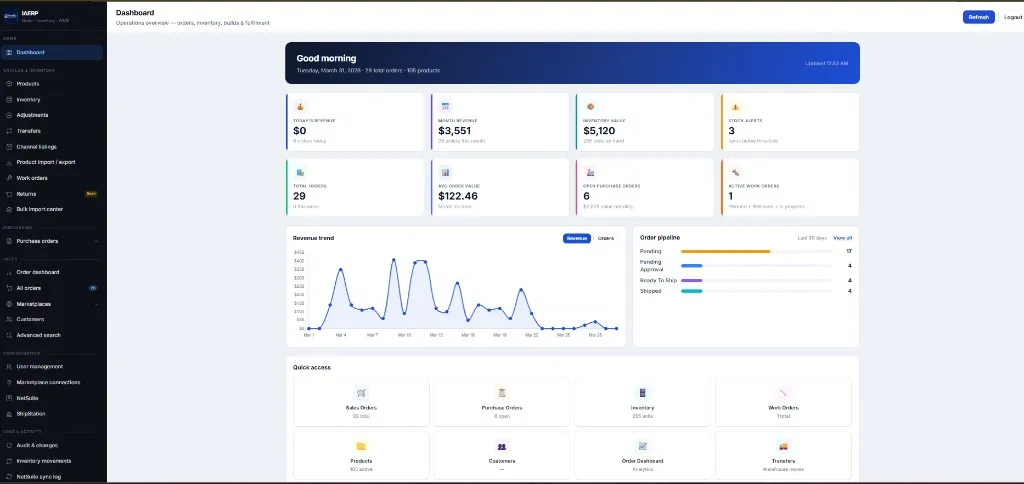This screenshot has height=484, width=1024.
Task: Open Dashboard in the sidebar
Action: (x=52, y=52)
